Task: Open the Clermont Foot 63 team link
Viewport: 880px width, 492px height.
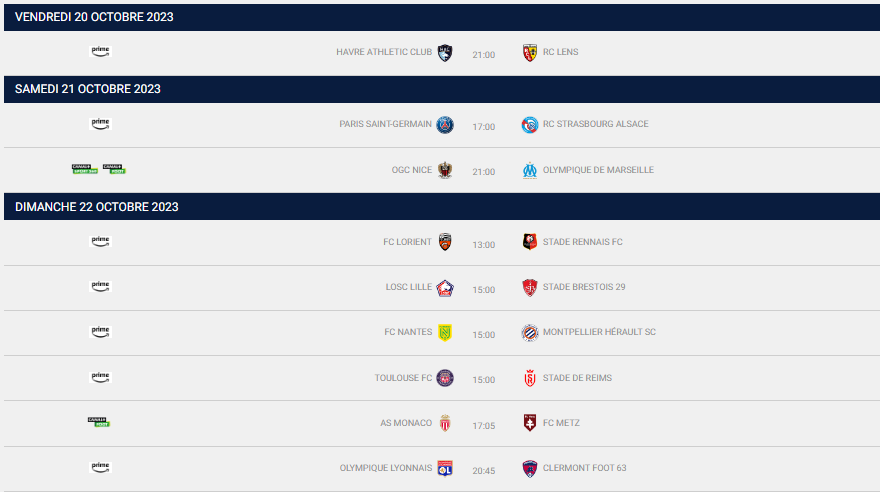Action: tap(584, 468)
